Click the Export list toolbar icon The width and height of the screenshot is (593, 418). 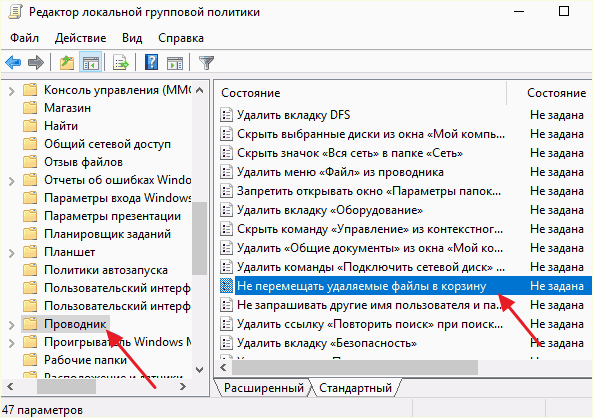(121, 62)
